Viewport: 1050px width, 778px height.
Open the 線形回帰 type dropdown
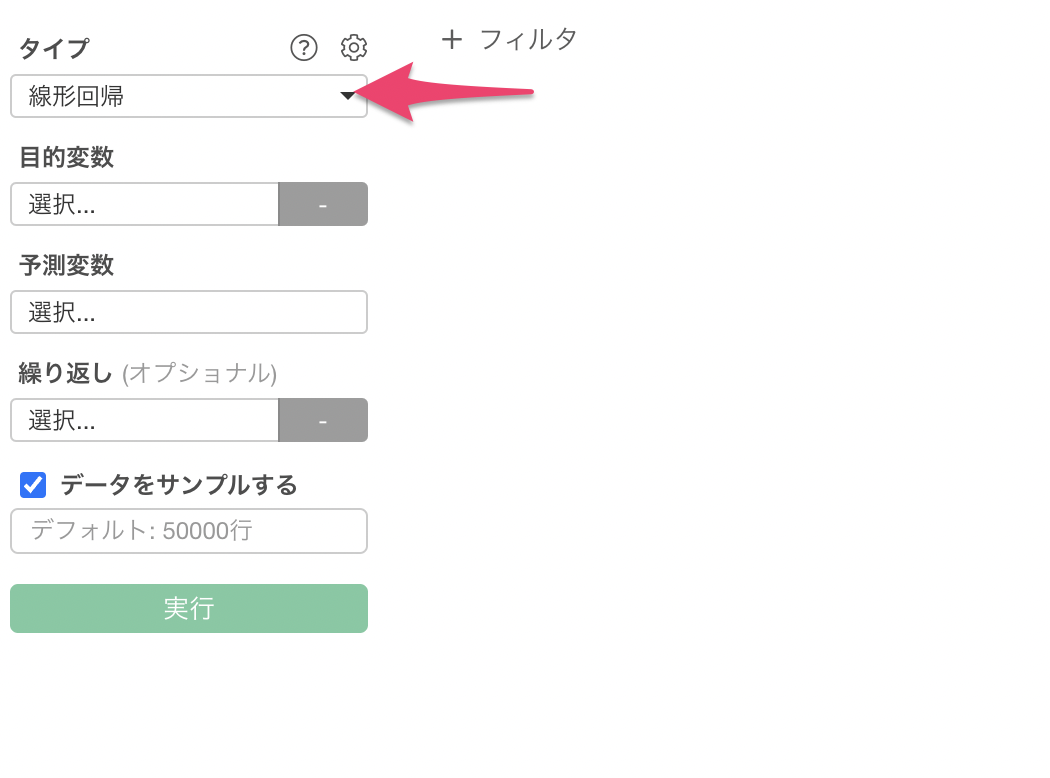[x=189, y=96]
